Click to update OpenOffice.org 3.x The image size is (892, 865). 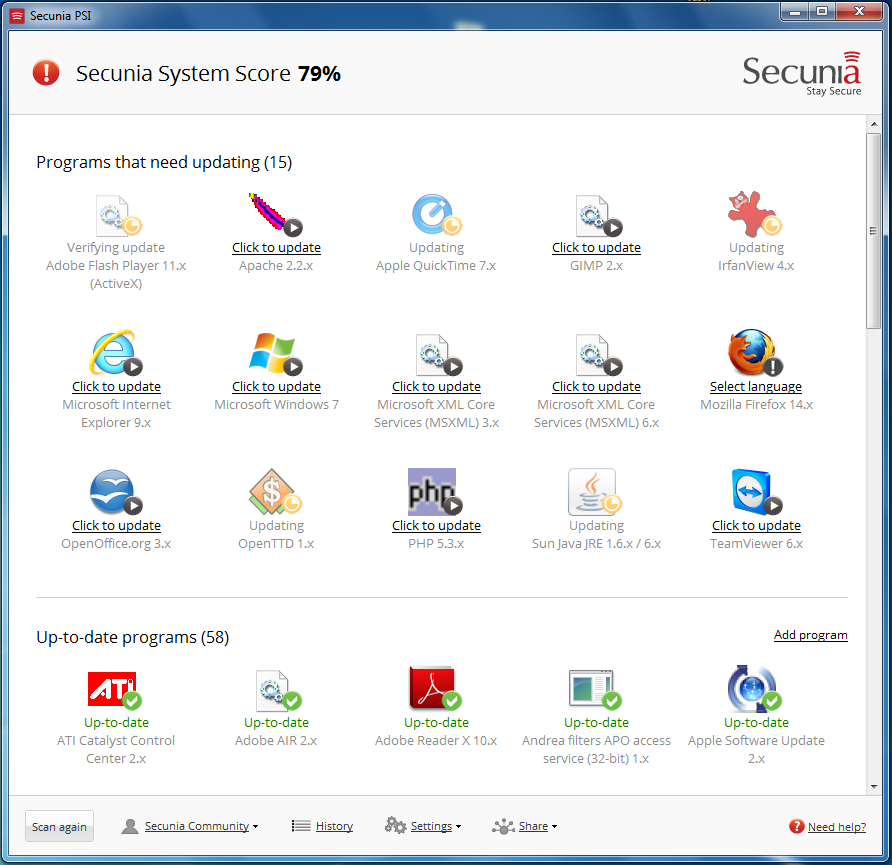pos(117,525)
